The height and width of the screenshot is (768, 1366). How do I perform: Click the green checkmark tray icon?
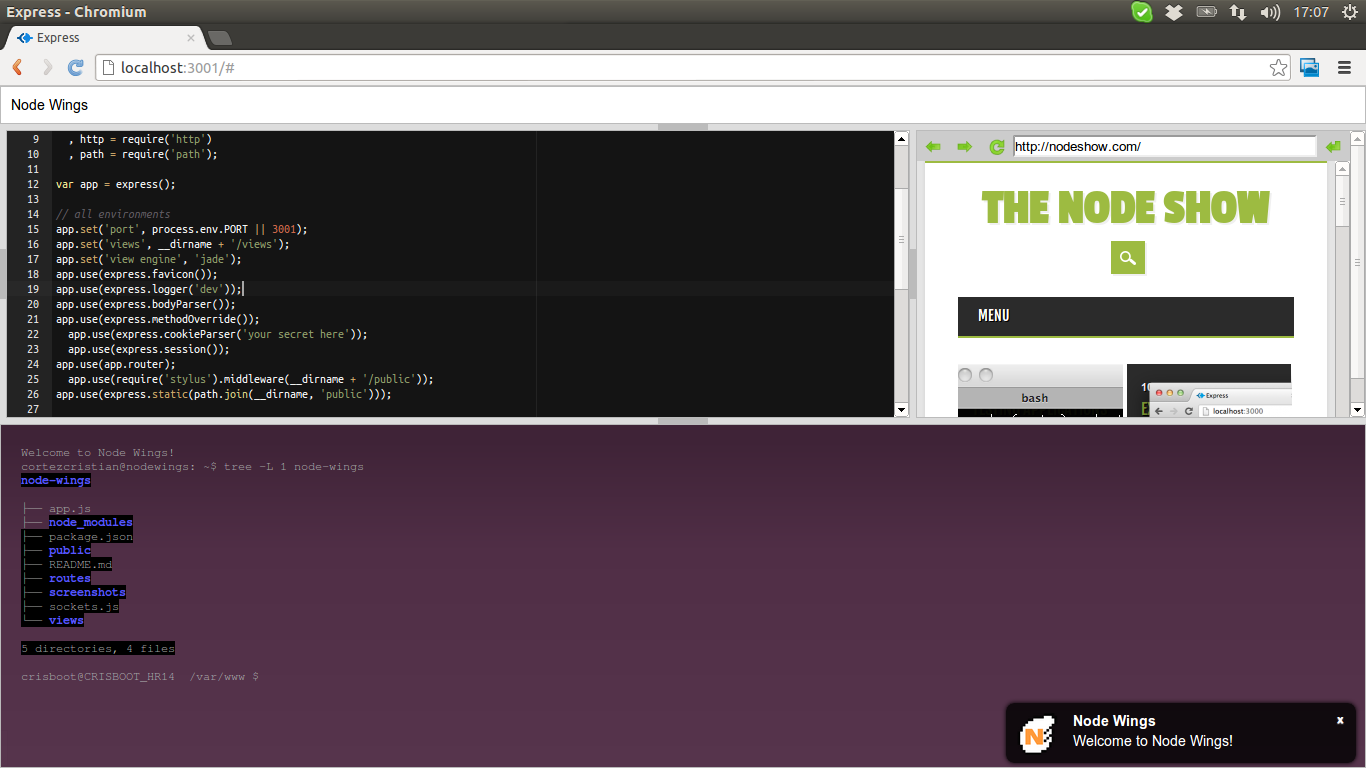pyautogui.click(x=1142, y=12)
